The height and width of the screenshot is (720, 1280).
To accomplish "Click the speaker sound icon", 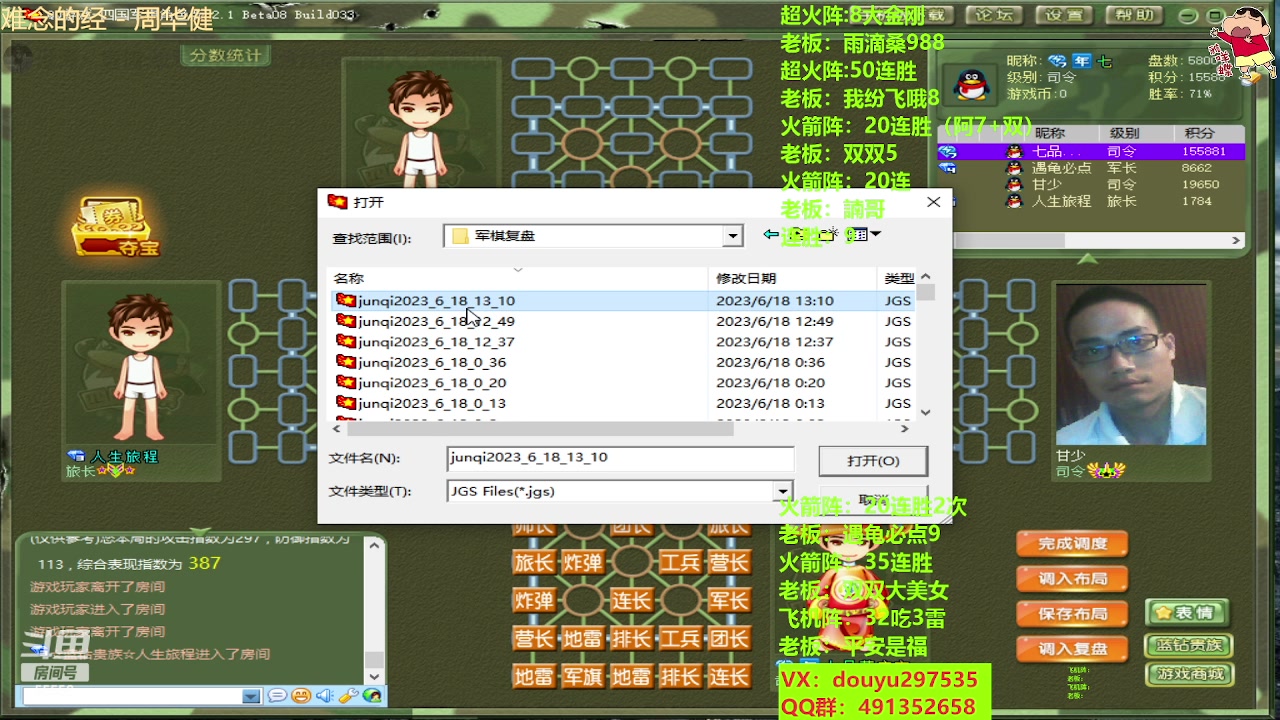I will click(x=324, y=695).
